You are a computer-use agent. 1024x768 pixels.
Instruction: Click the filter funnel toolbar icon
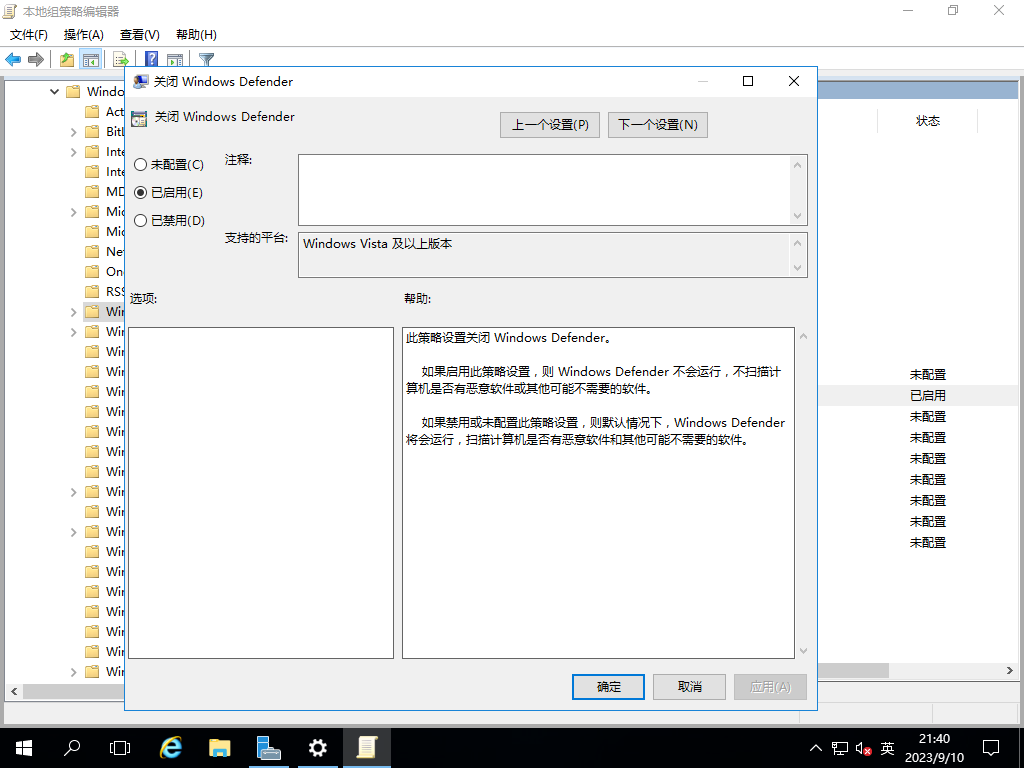206,59
